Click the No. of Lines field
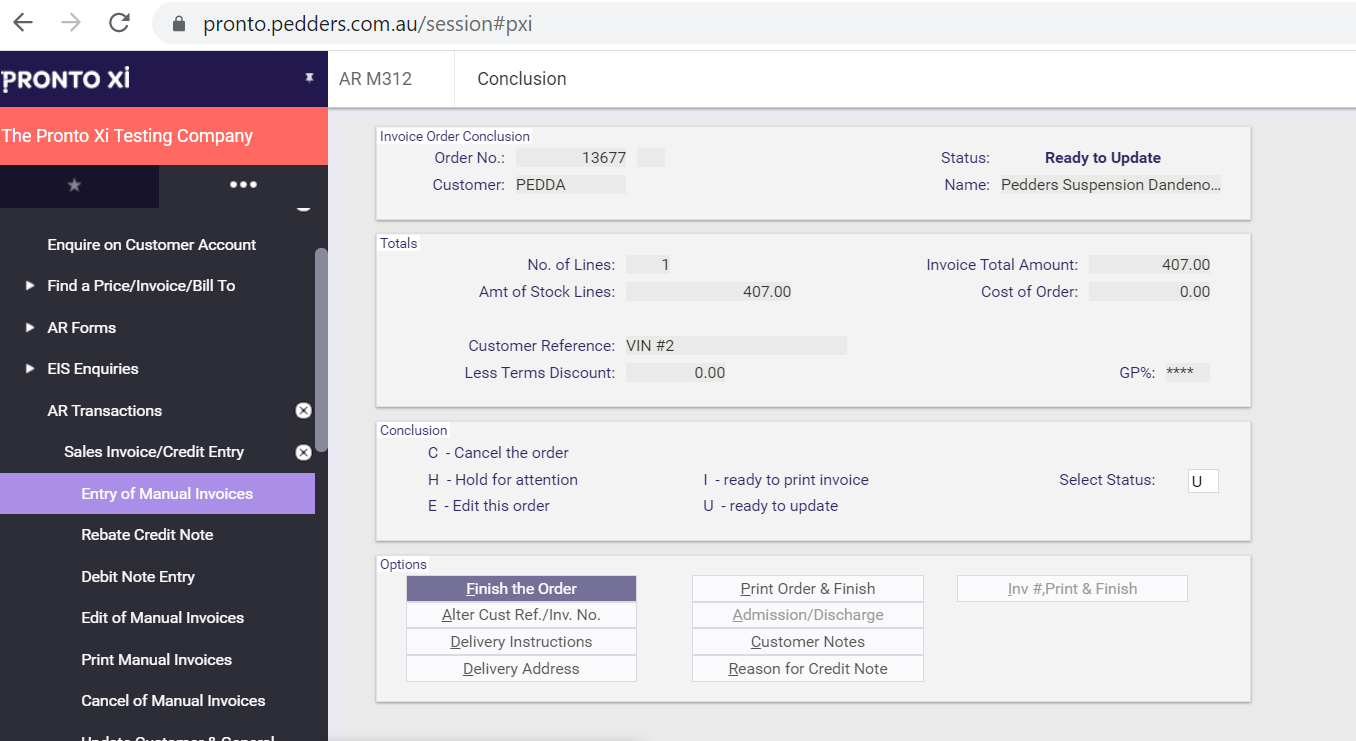 click(x=649, y=265)
